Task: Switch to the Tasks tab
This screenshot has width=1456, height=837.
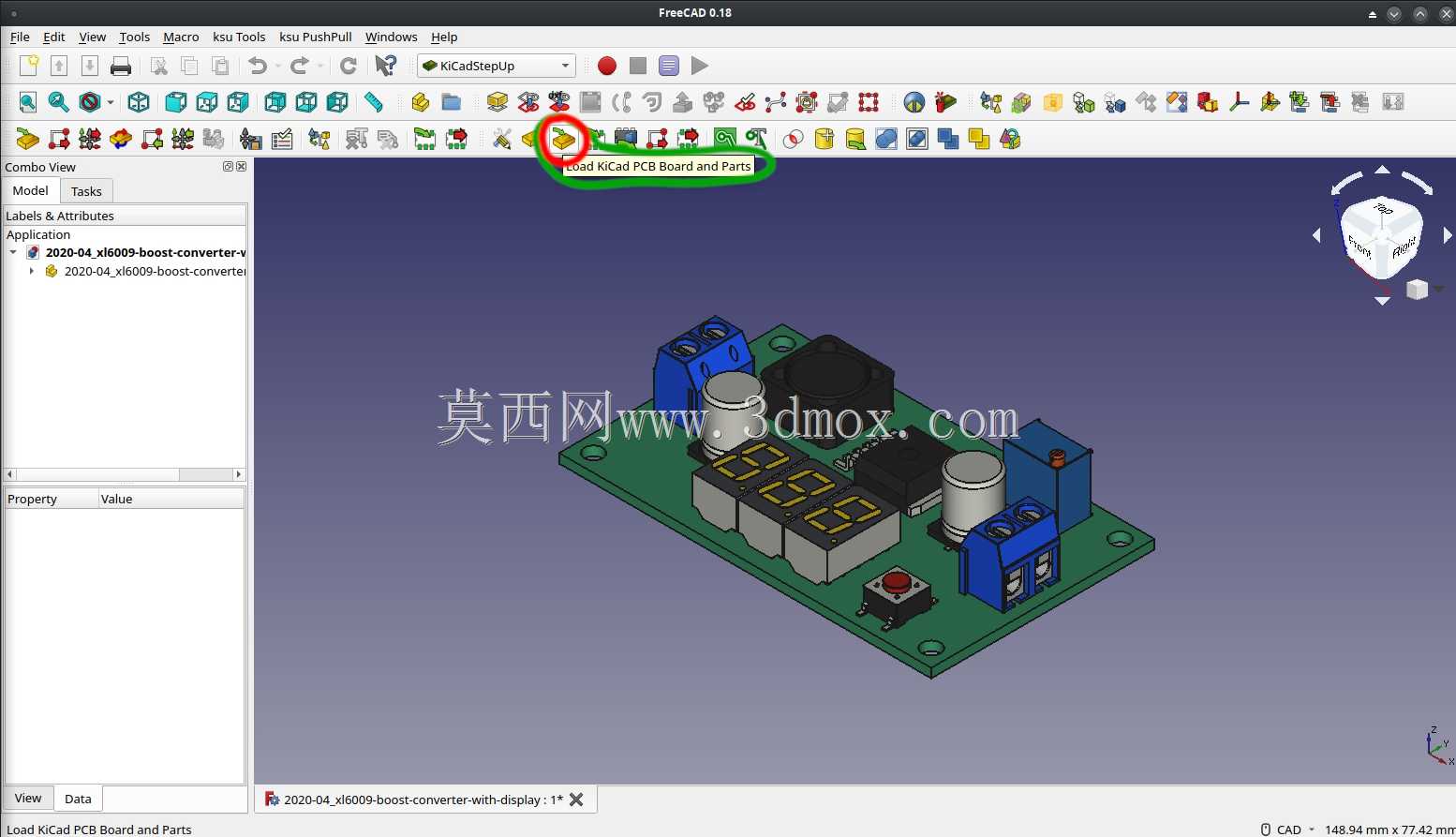Action: [86, 191]
